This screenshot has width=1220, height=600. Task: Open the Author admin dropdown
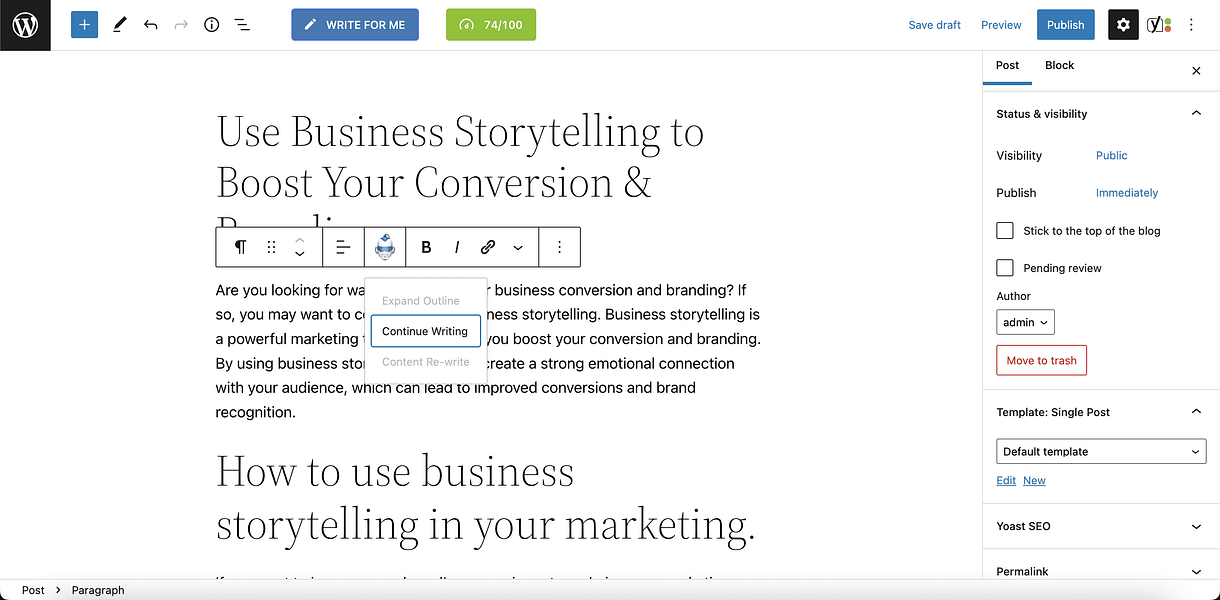pos(1025,322)
